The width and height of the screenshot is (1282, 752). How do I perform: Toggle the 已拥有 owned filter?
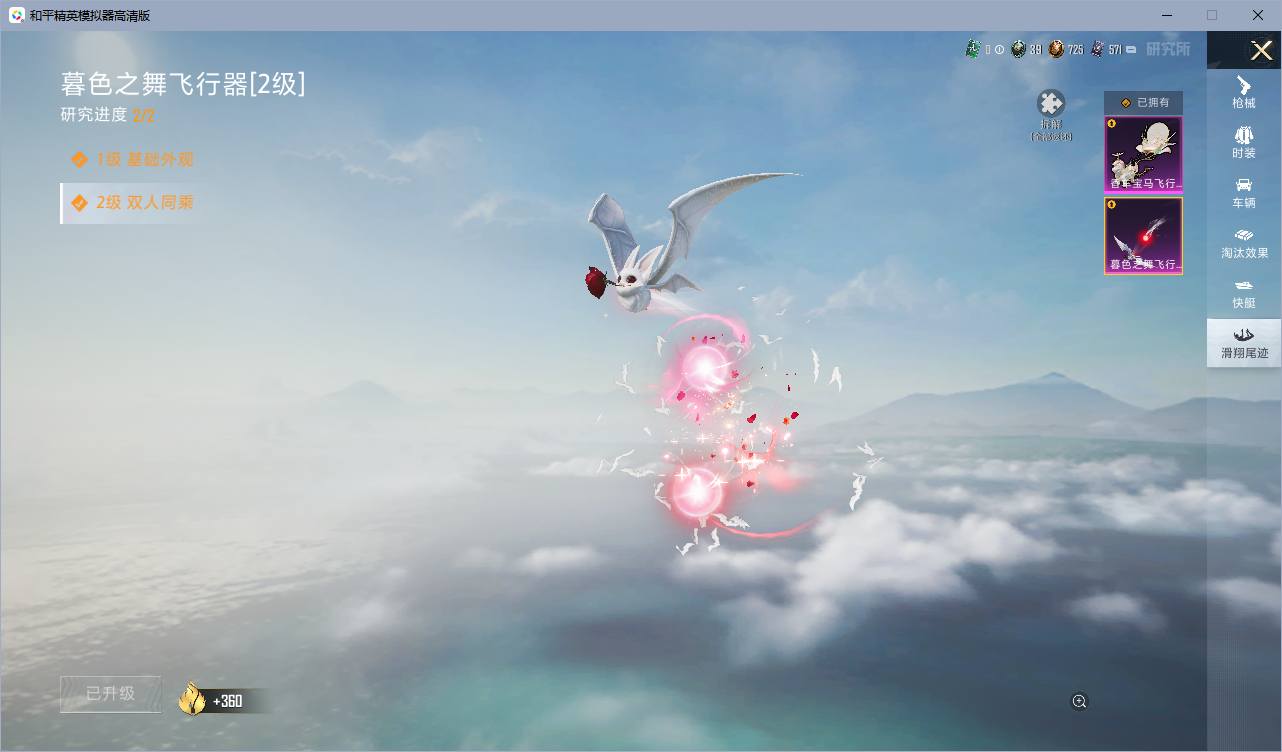point(1143,102)
